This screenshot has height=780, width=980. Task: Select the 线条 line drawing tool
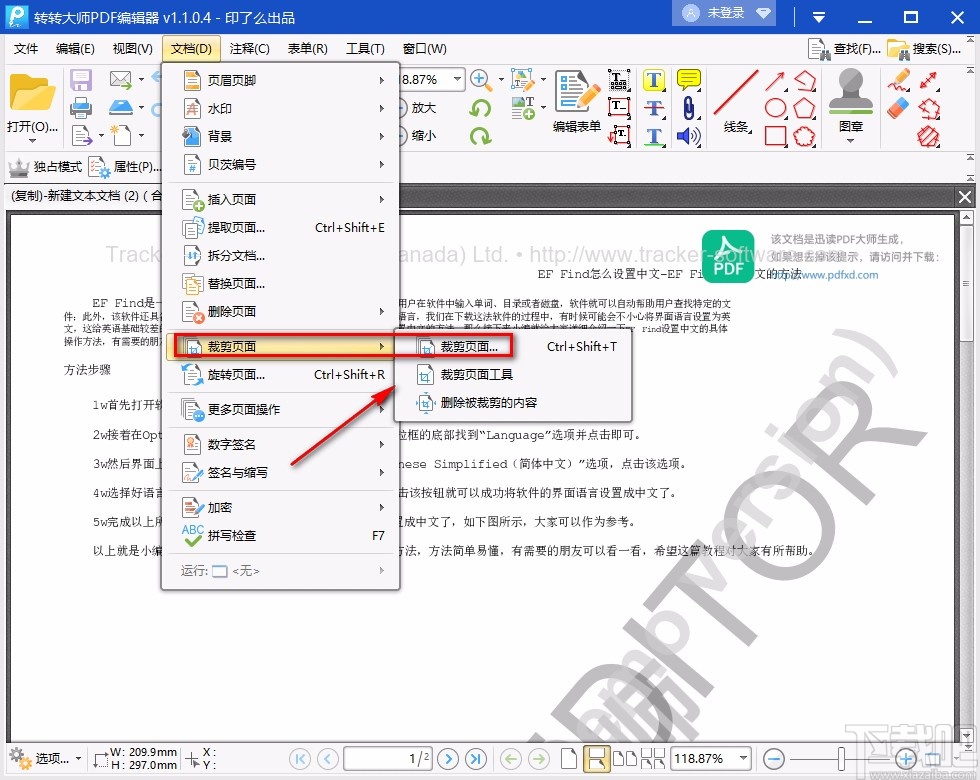736,102
